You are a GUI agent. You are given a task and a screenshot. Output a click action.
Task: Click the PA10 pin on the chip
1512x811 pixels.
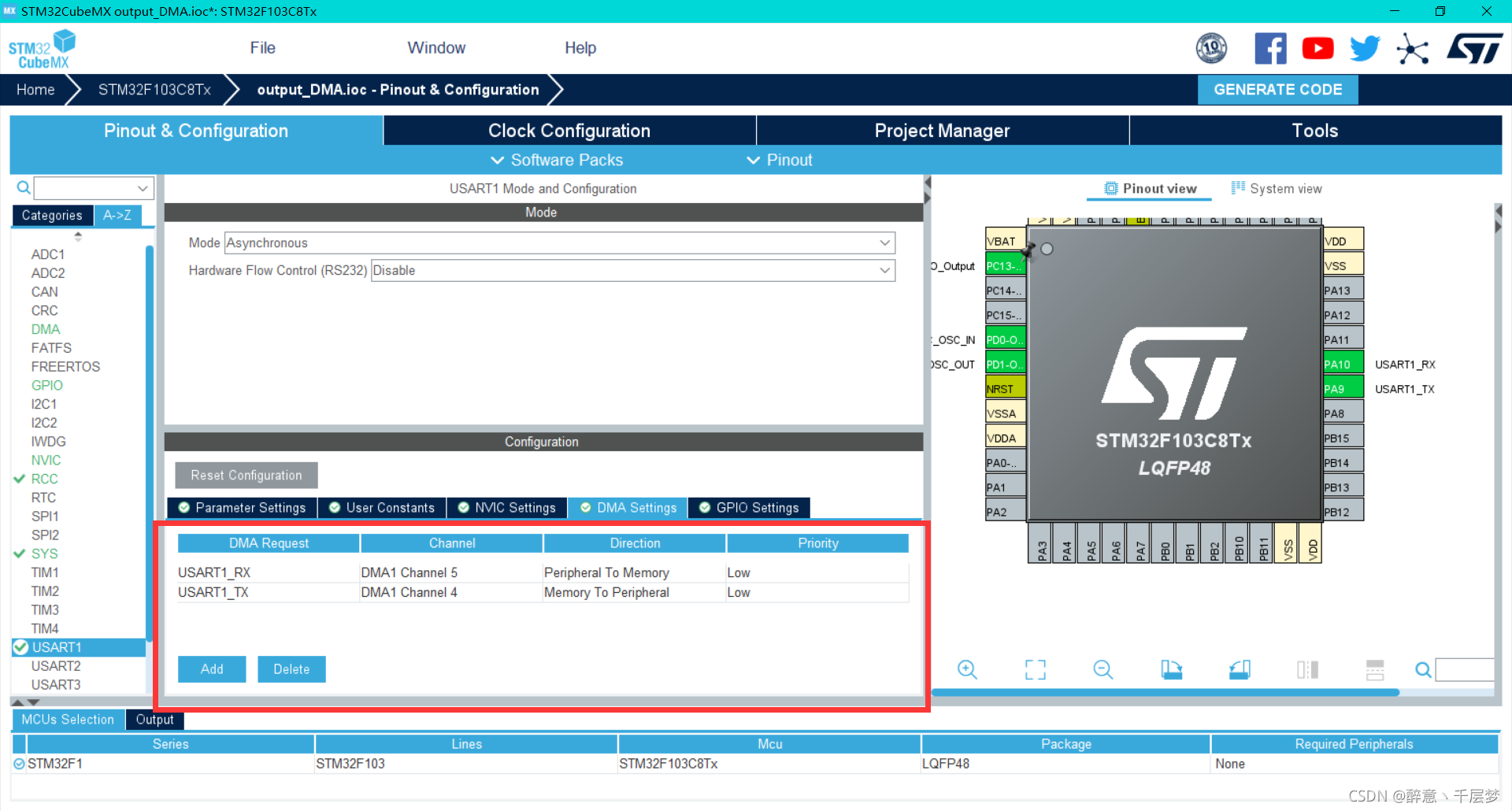[x=1343, y=364]
